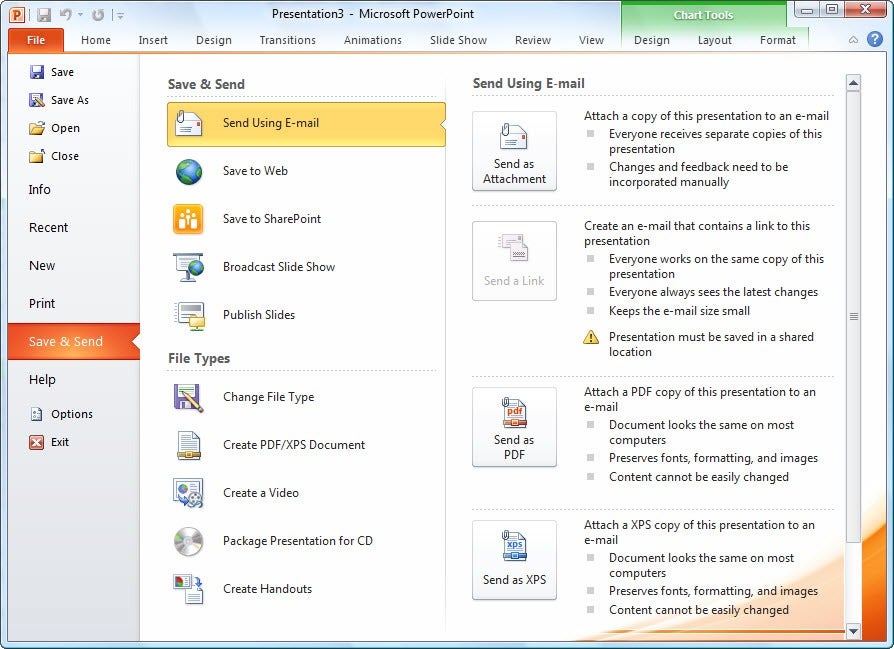The width and height of the screenshot is (894, 649).
Task: Open the File tab
Action: click(x=36, y=40)
